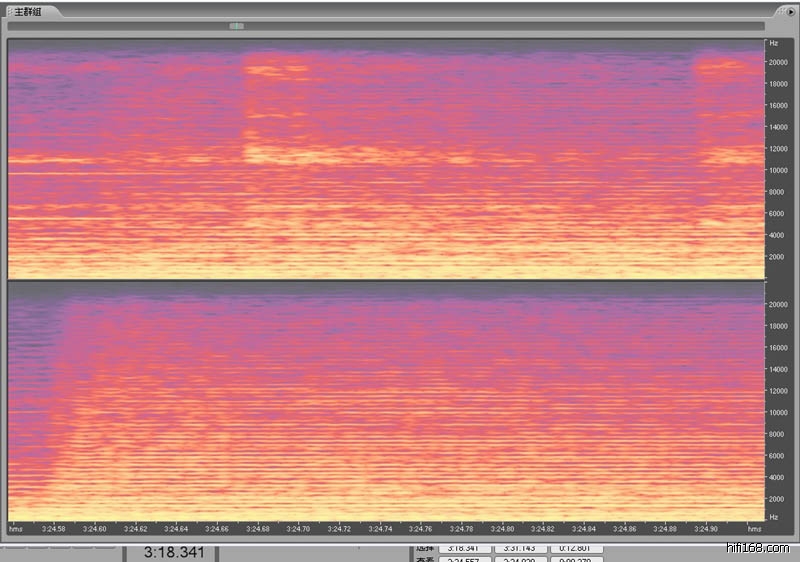Click the zoom scrollbar thumb in the navigator bar

pos(236,26)
